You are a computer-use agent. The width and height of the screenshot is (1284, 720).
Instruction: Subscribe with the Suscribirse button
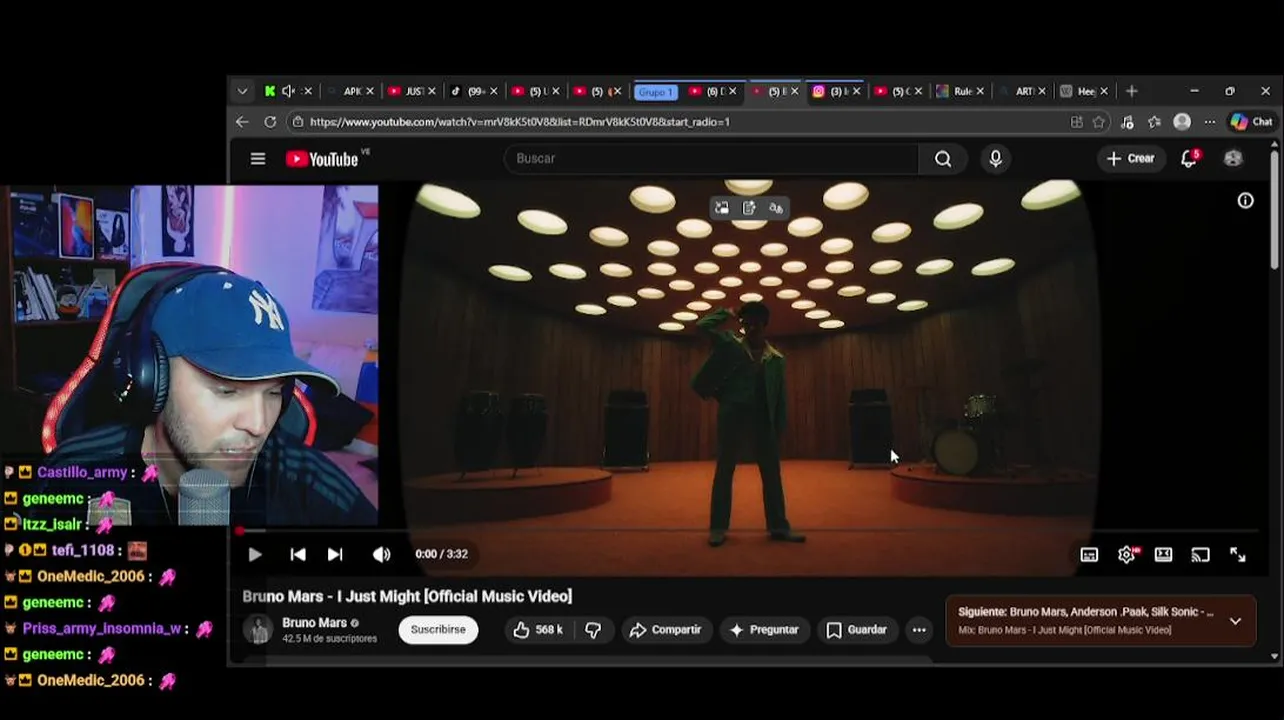click(438, 630)
